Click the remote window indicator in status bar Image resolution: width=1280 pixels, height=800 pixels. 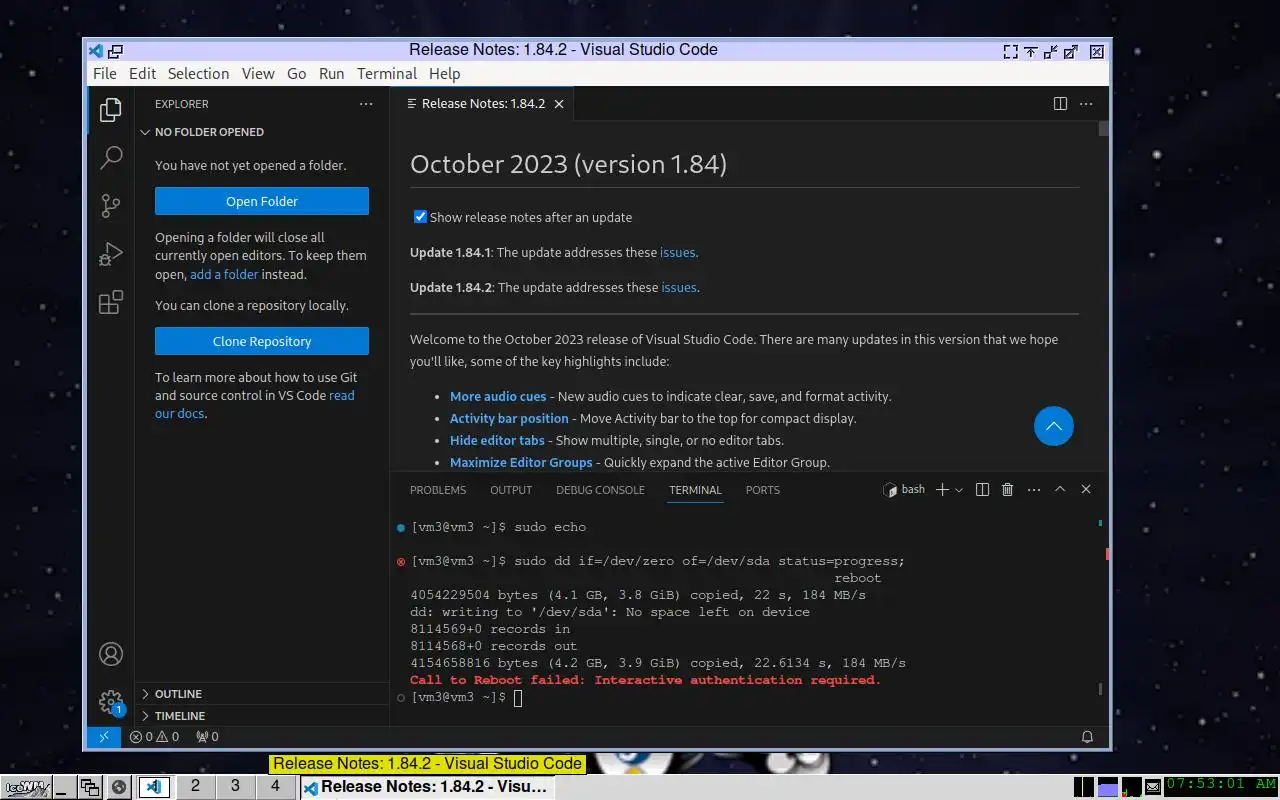103,737
